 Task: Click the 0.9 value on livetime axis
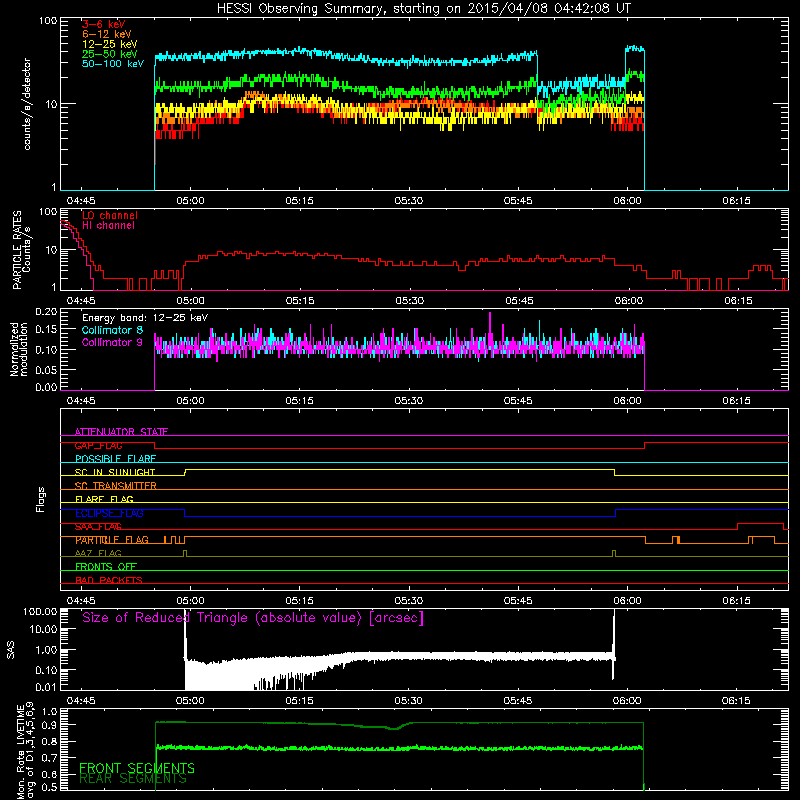click(x=50, y=725)
